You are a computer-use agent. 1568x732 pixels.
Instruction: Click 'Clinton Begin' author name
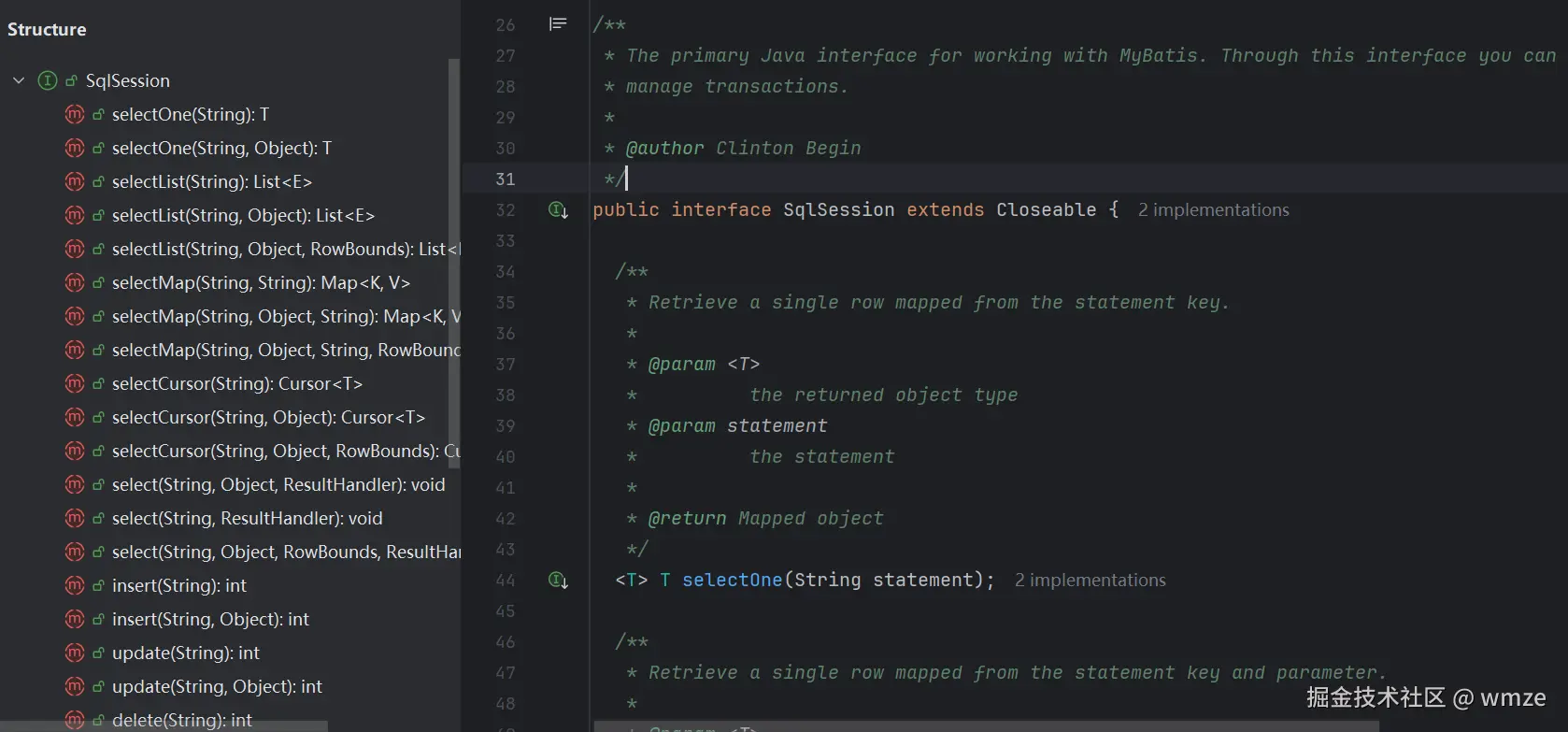(789, 149)
